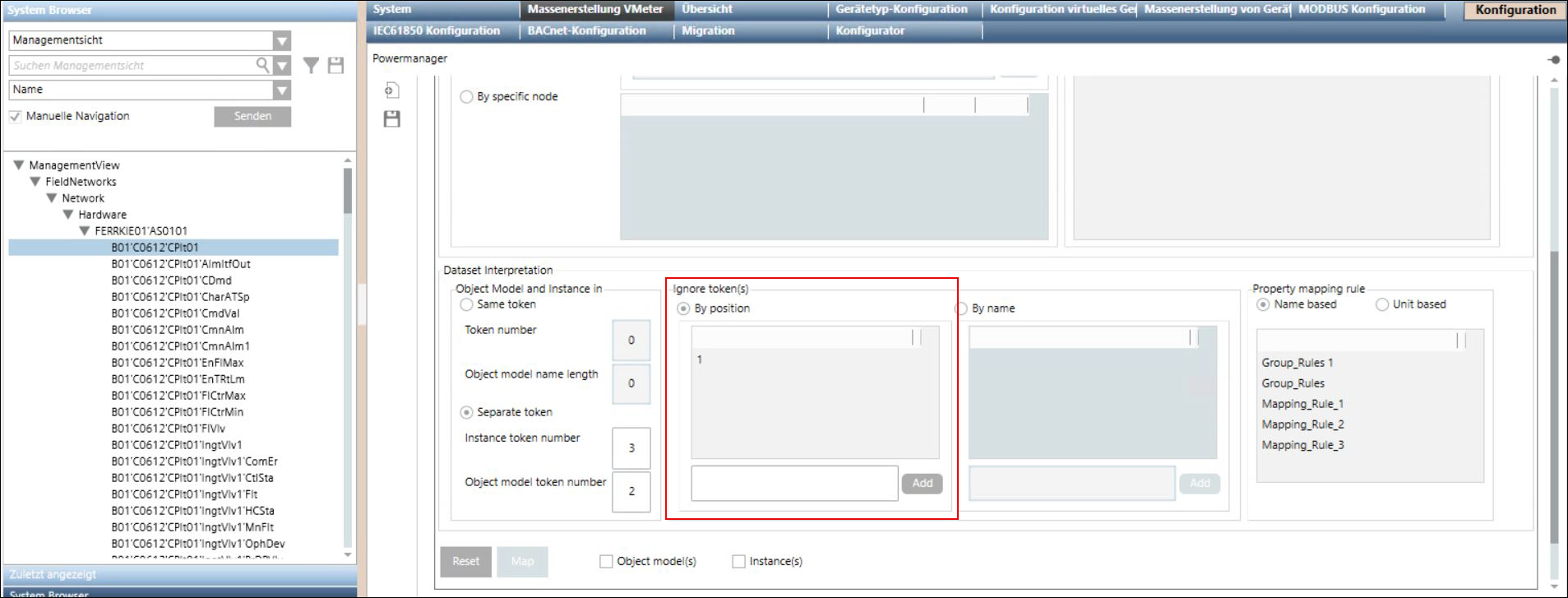Image resolution: width=1568 pixels, height=598 pixels.
Task: Select Mapping_Rule_2 in the property mapping list
Action: point(1302,424)
